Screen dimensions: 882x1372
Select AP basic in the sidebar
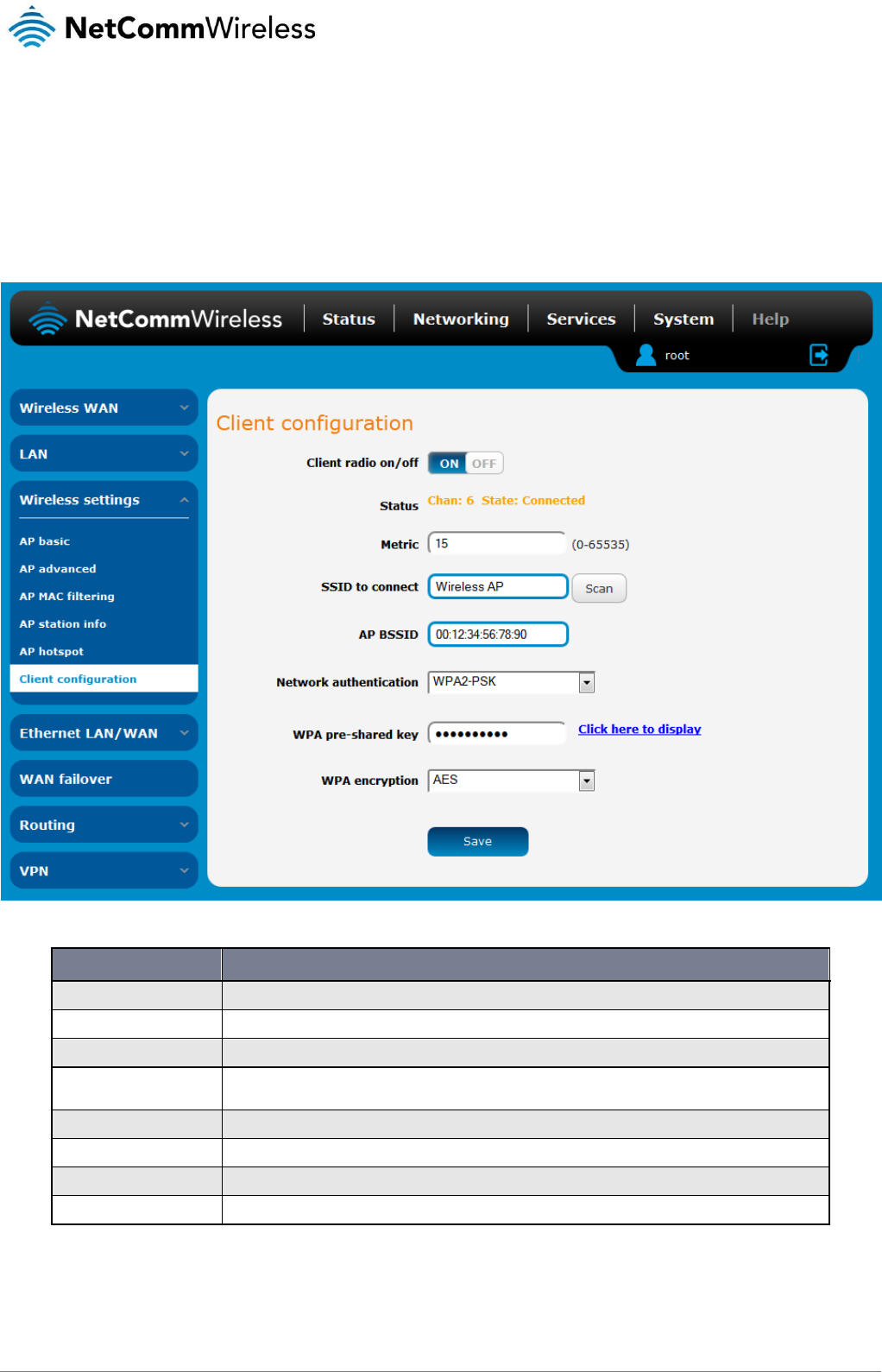[45, 541]
